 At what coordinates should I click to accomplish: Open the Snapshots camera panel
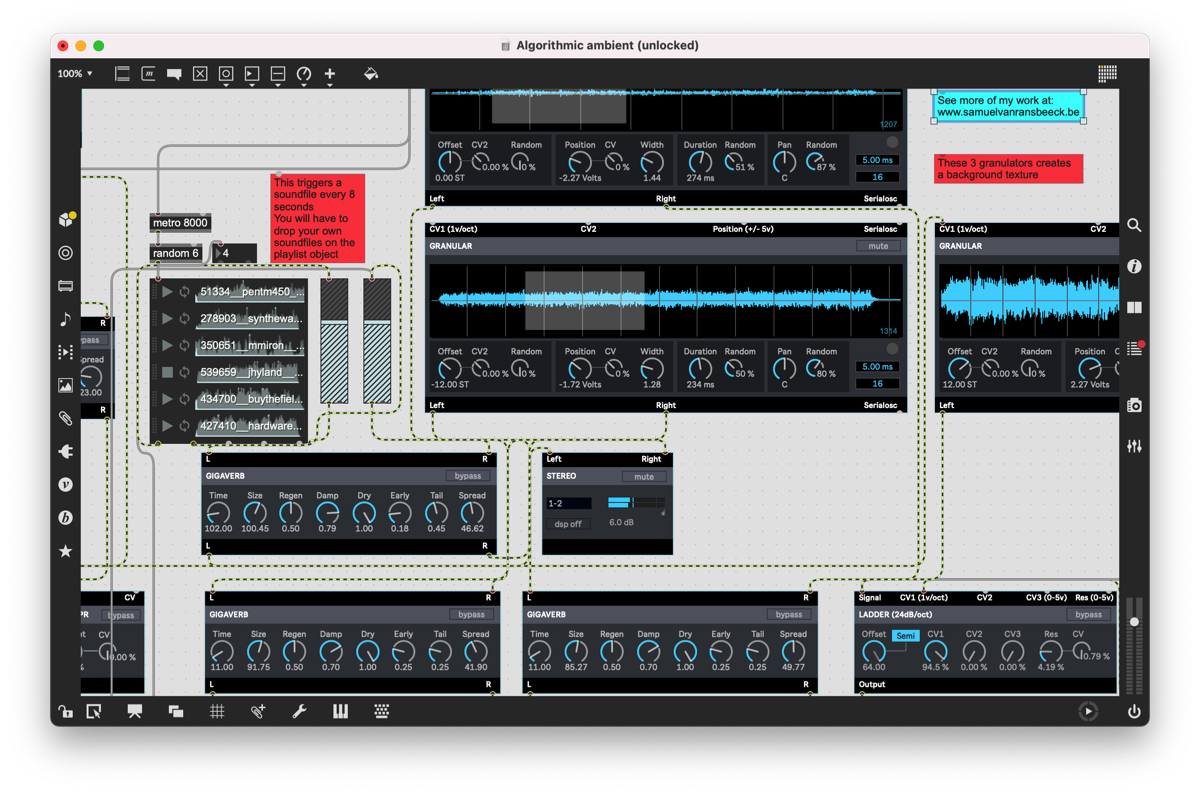[1134, 405]
